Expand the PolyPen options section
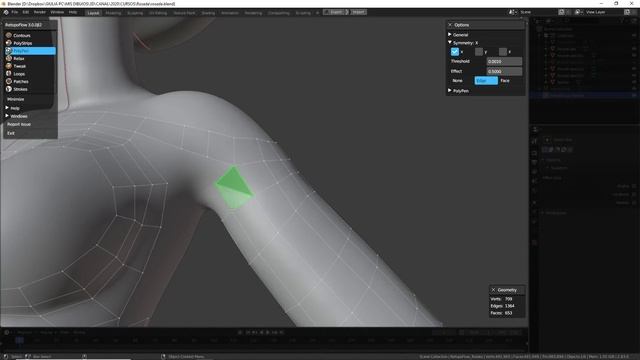The width and height of the screenshot is (640, 360). point(450,91)
